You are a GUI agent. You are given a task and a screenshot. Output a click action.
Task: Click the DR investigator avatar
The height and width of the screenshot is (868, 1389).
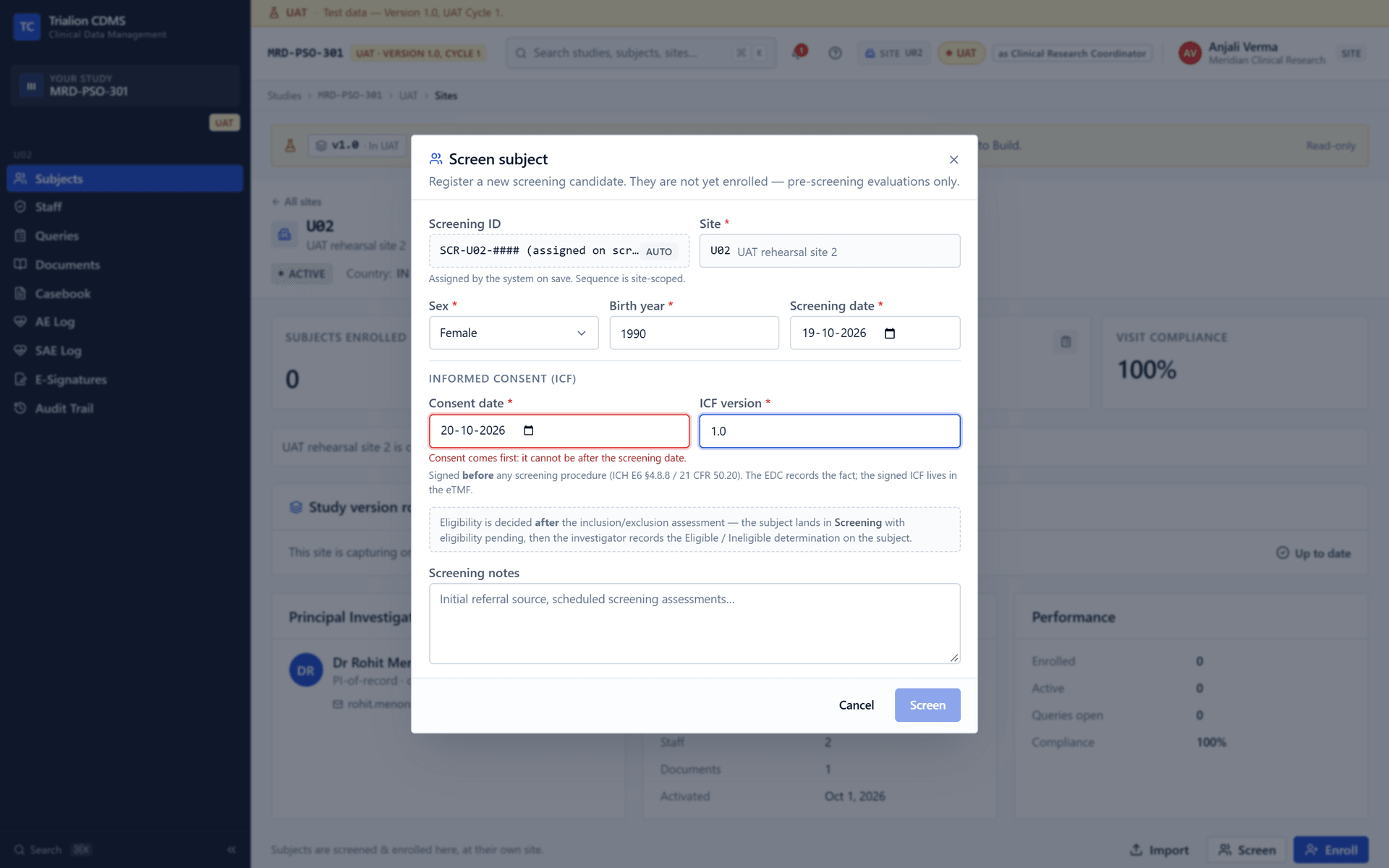click(306, 671)
